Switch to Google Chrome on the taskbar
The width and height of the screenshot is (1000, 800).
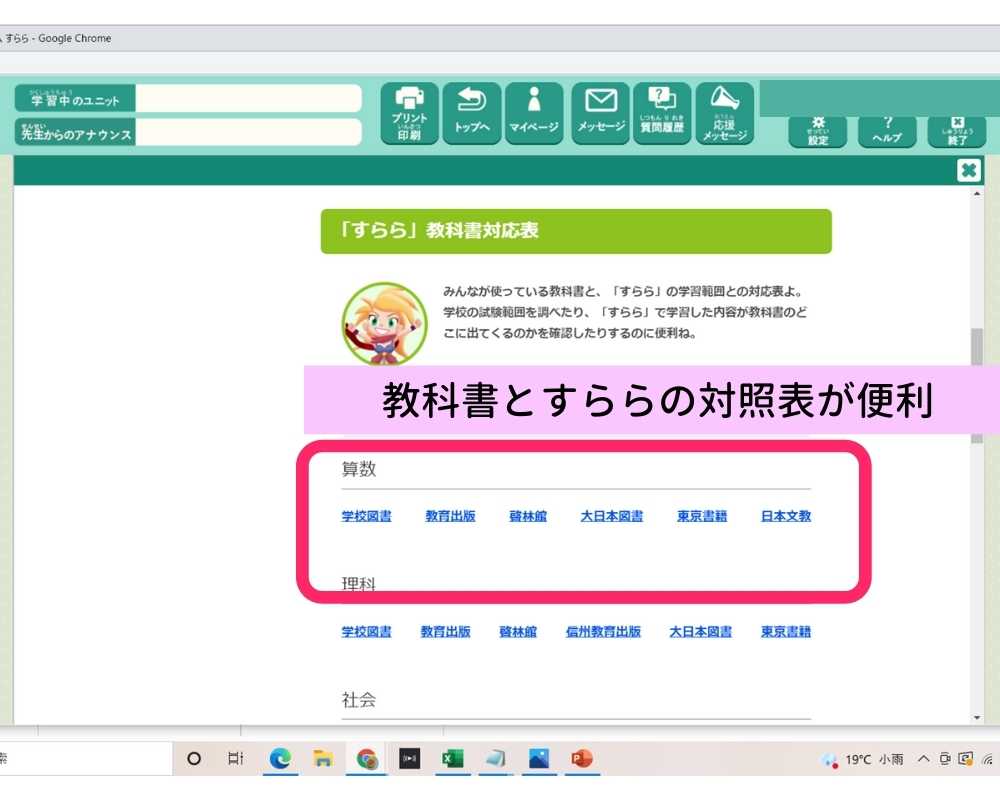[x=367, y=759]
